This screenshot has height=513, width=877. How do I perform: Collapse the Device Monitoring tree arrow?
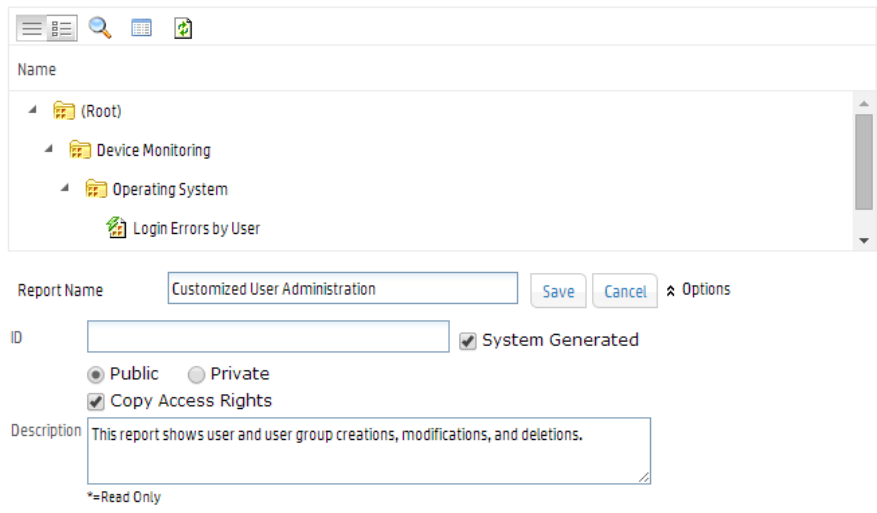coord(49,148)
